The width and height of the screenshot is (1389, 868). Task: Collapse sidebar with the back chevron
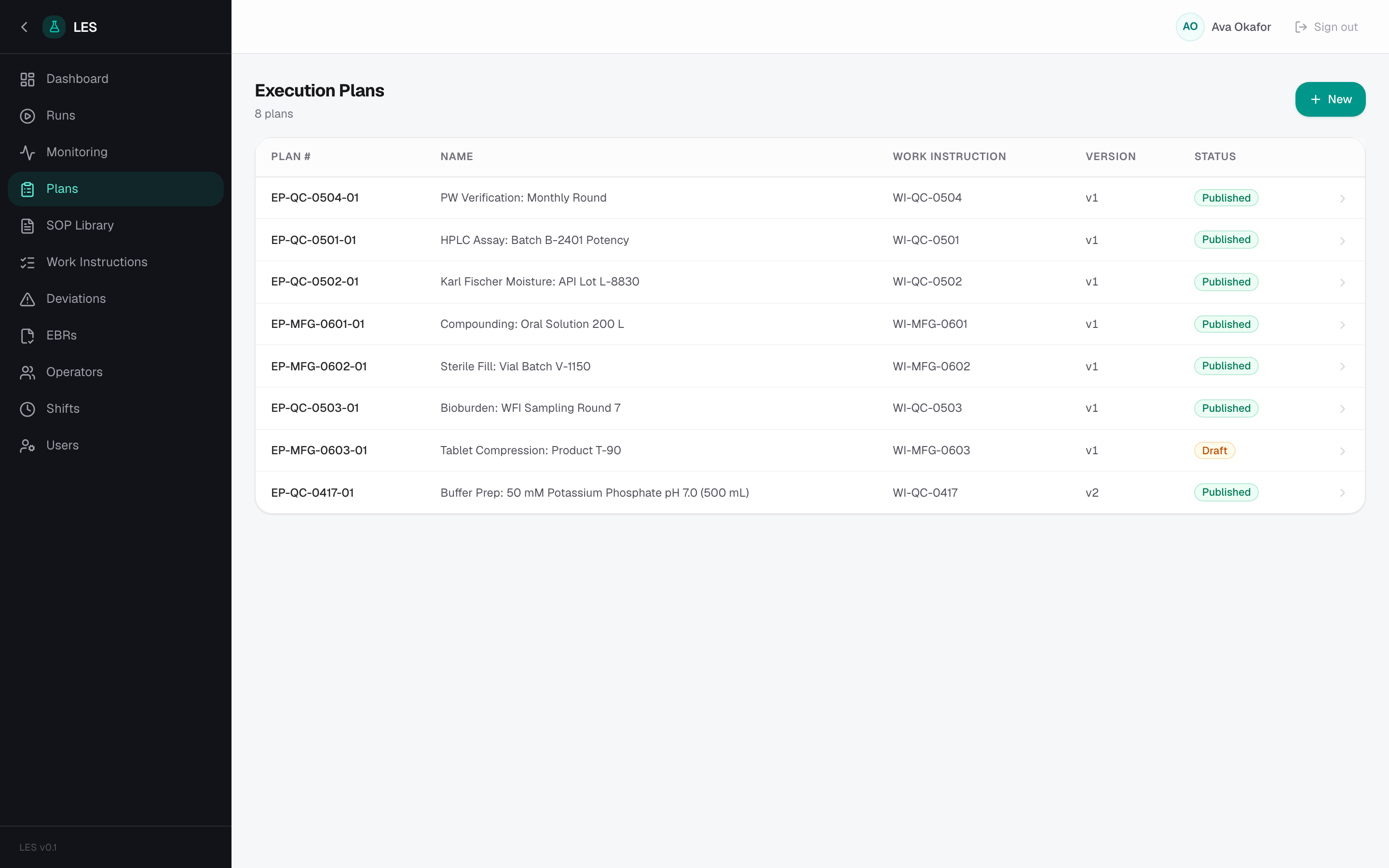pyautogui.click(x=24, y=27)
